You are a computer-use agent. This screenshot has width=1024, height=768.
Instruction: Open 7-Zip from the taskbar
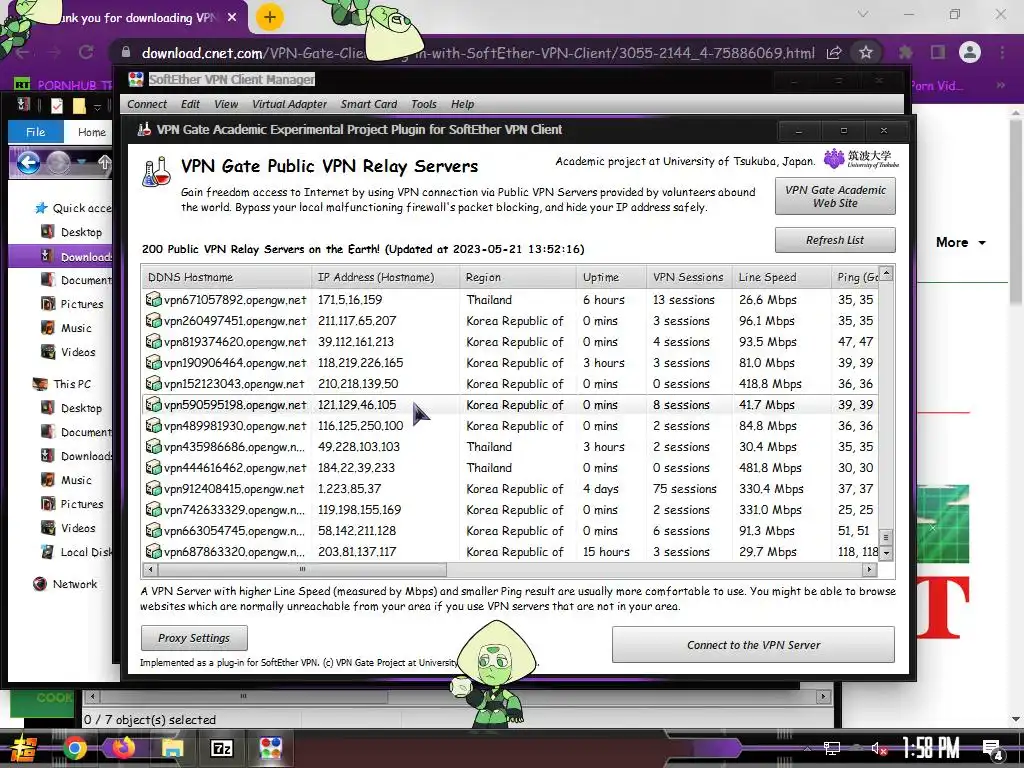(221, 748)
